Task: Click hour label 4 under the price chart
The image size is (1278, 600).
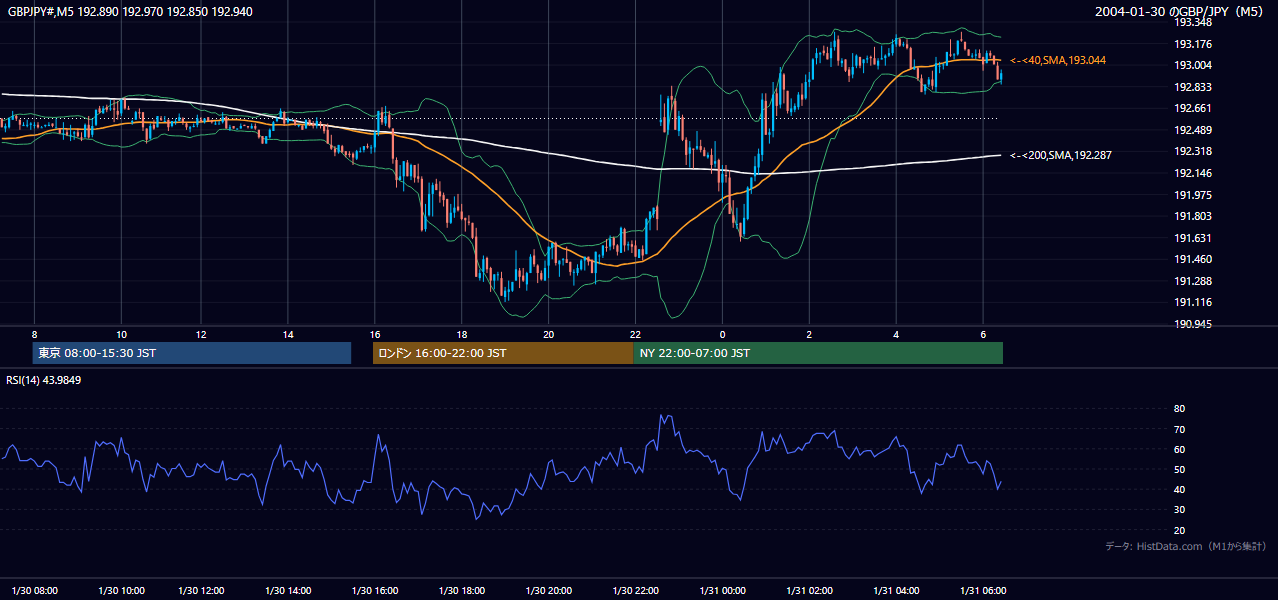Action: pos(896,334)
